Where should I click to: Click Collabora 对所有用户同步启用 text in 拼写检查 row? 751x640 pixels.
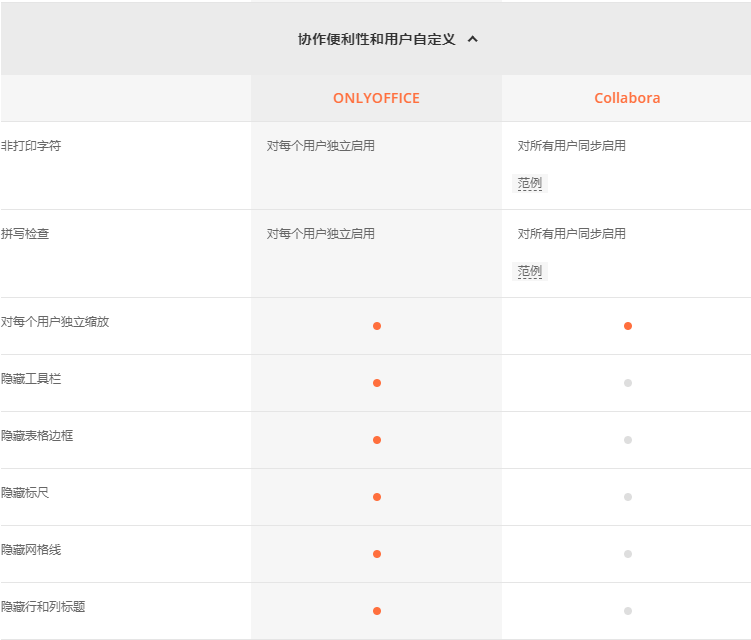tap(571, 234)
